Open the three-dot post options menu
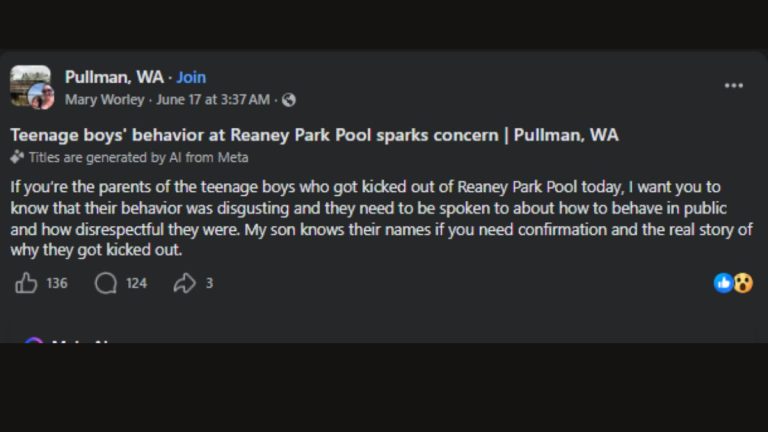This screenshot has width=768, height=432. pos(734,86)
